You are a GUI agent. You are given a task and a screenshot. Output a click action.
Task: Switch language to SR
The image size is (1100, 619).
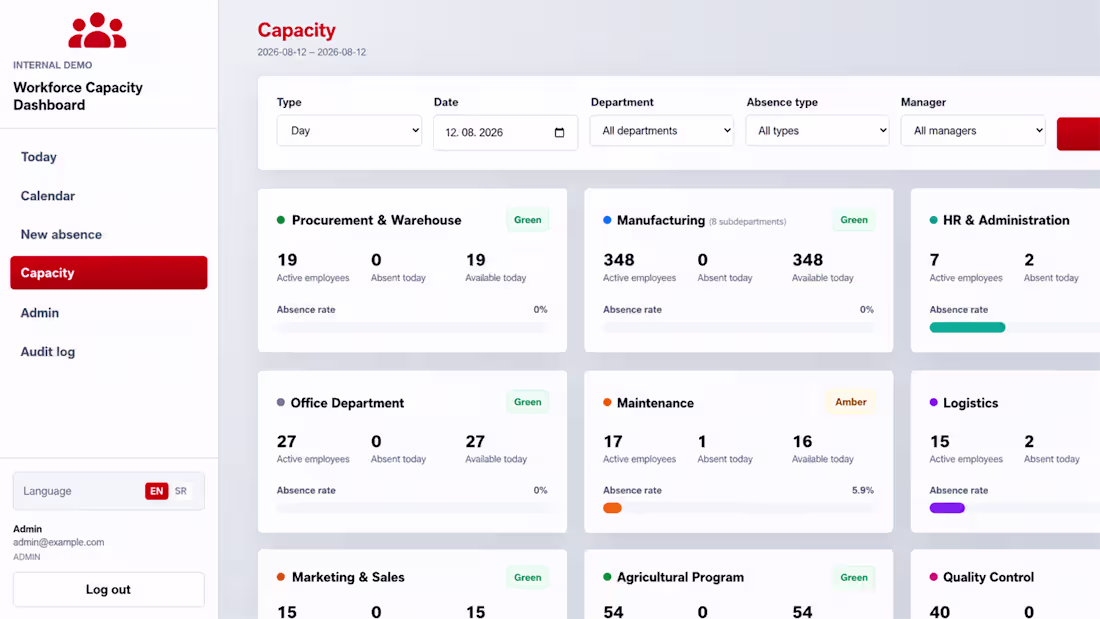181,491
